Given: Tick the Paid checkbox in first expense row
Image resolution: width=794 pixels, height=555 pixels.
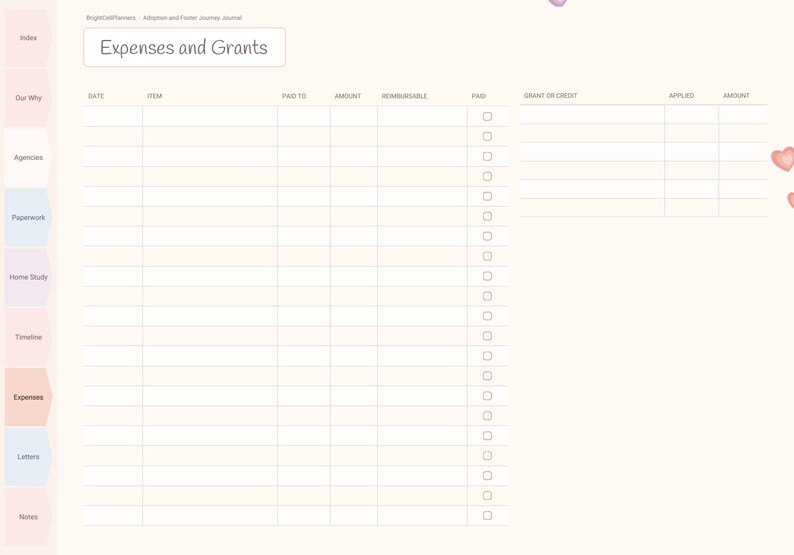Looking at the screenshot, I should click(487, 116).
